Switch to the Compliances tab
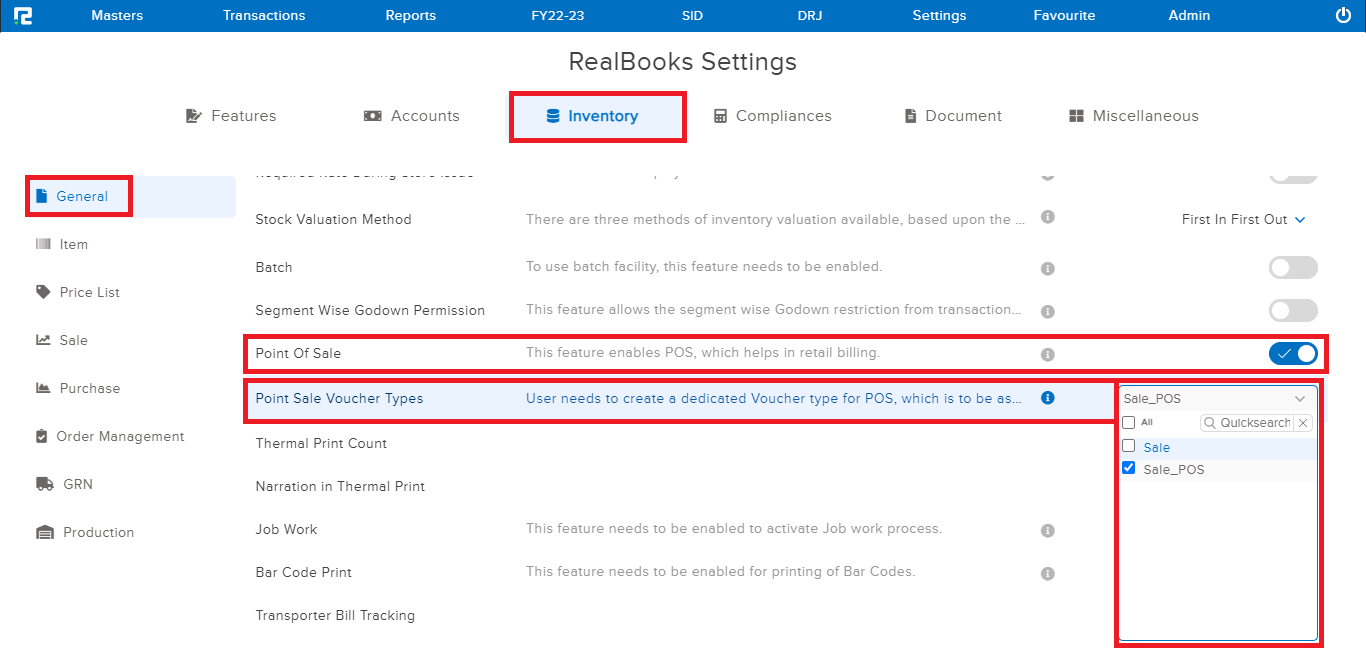Screen dimensions: 1366x657 pyautogui.click(x=772, y=116)
